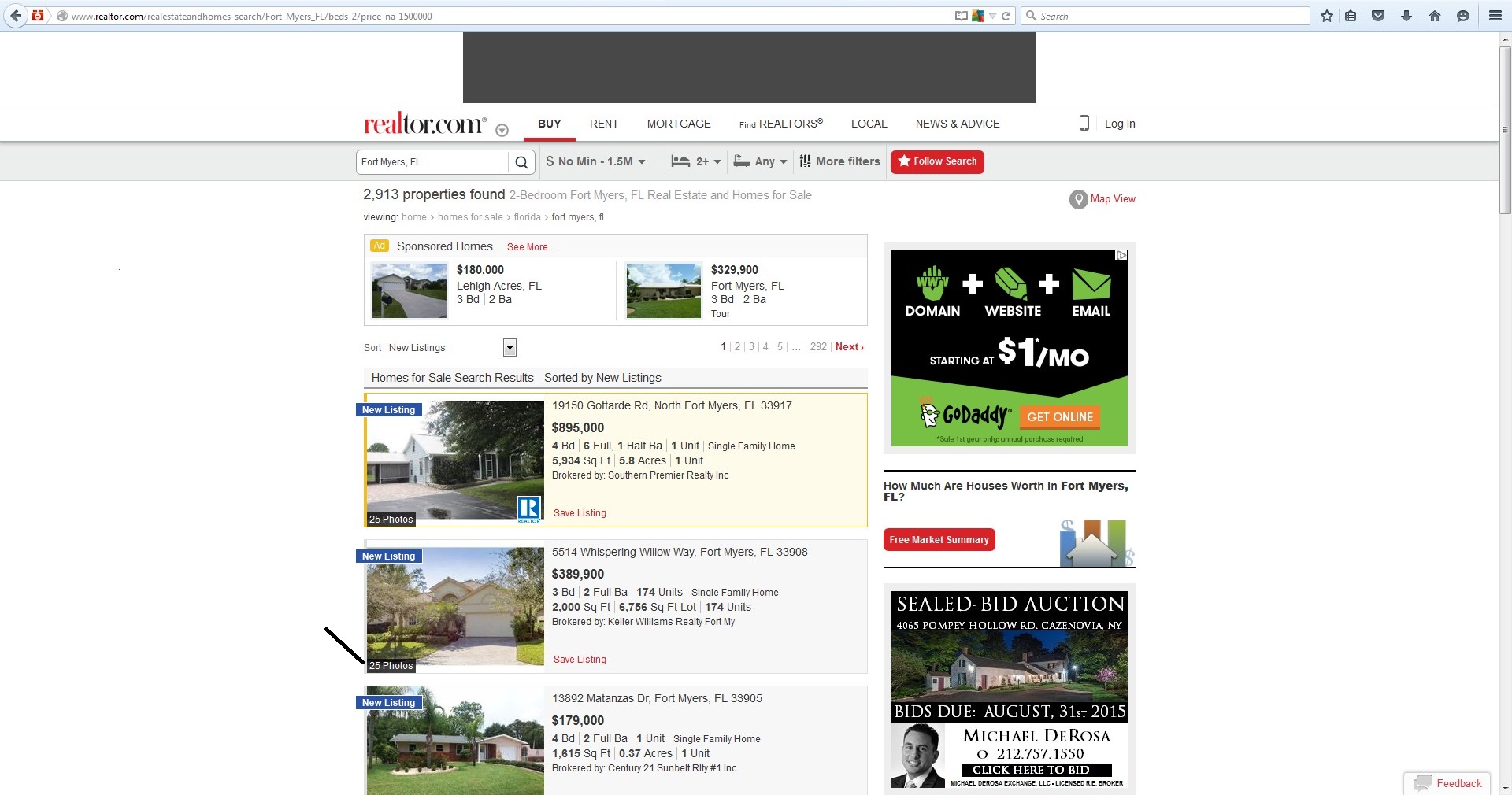Open the $329,900 Fort Myers sponsored home thumbnail

click(x=664, y=290)
